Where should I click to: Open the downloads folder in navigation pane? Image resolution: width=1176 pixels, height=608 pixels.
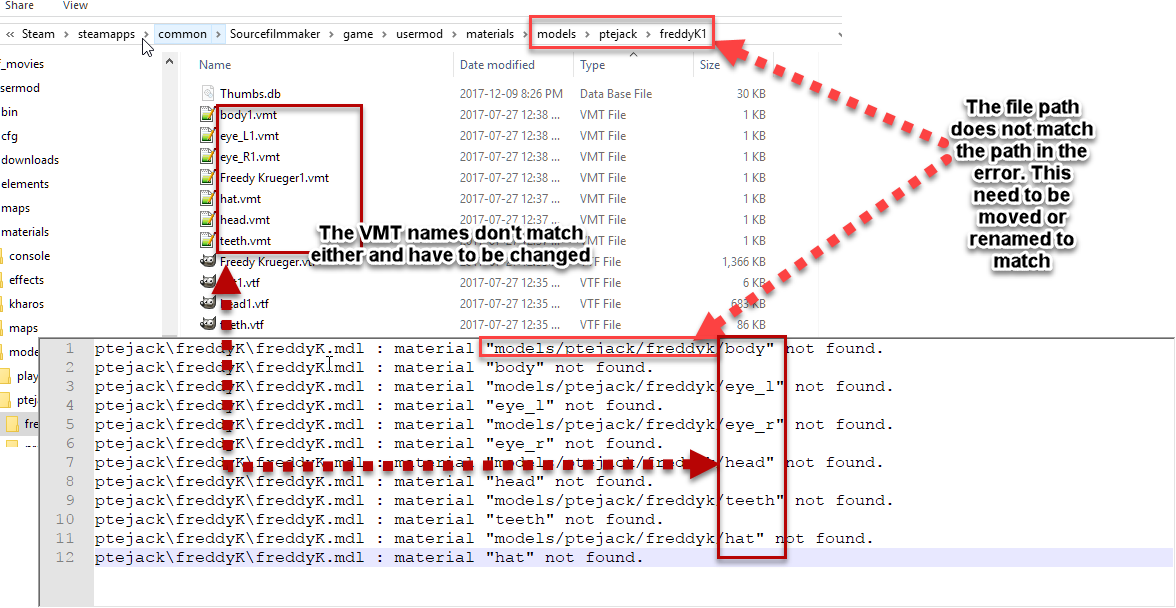click(x=30, y=160)
